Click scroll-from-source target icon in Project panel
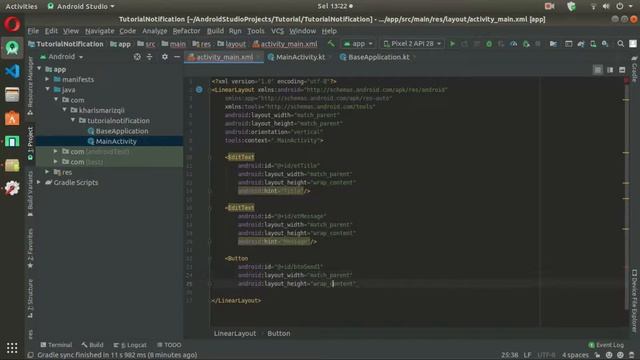Screen dimensions: 640x360 [x=137, y=57]
